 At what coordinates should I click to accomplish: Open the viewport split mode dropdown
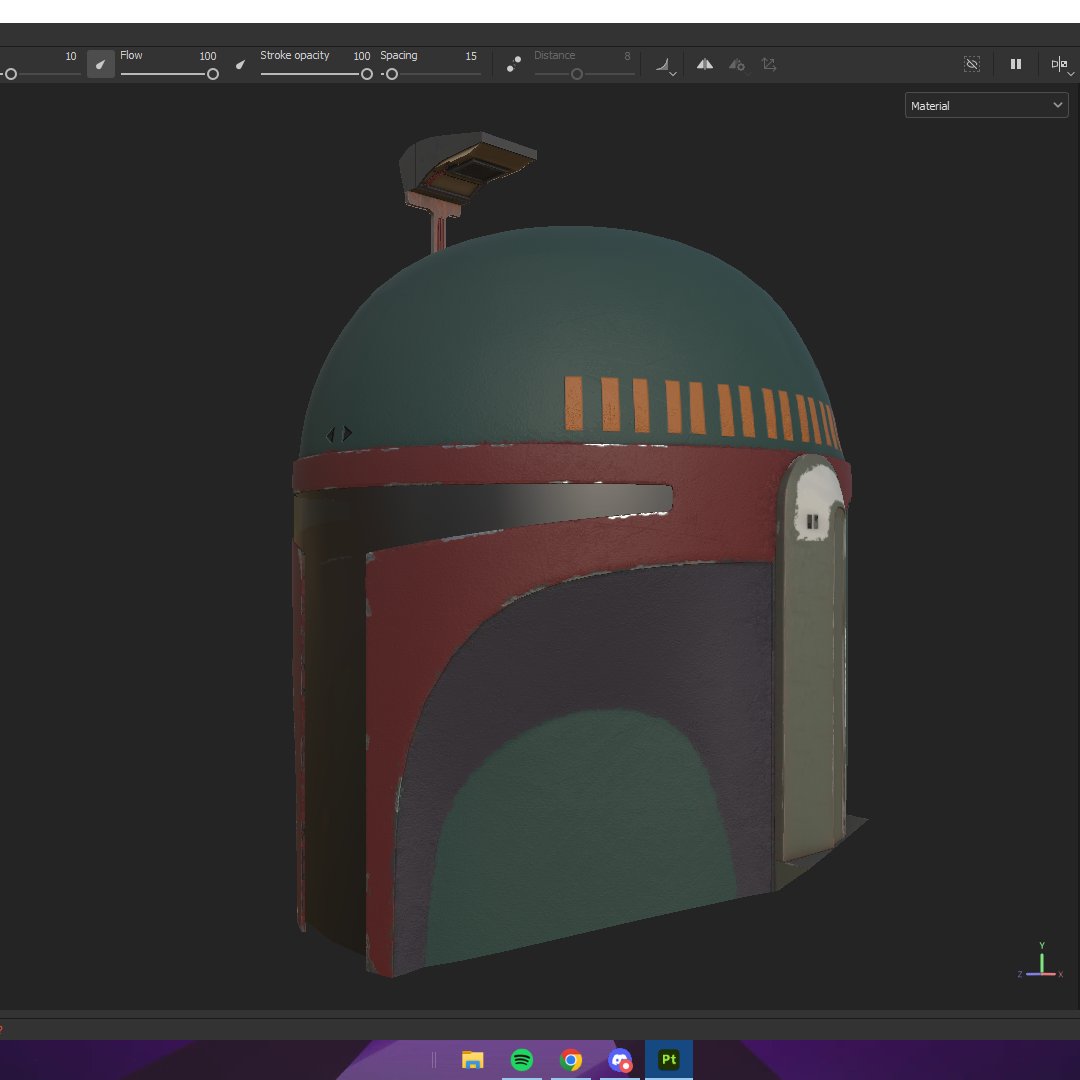[1061, 65]
